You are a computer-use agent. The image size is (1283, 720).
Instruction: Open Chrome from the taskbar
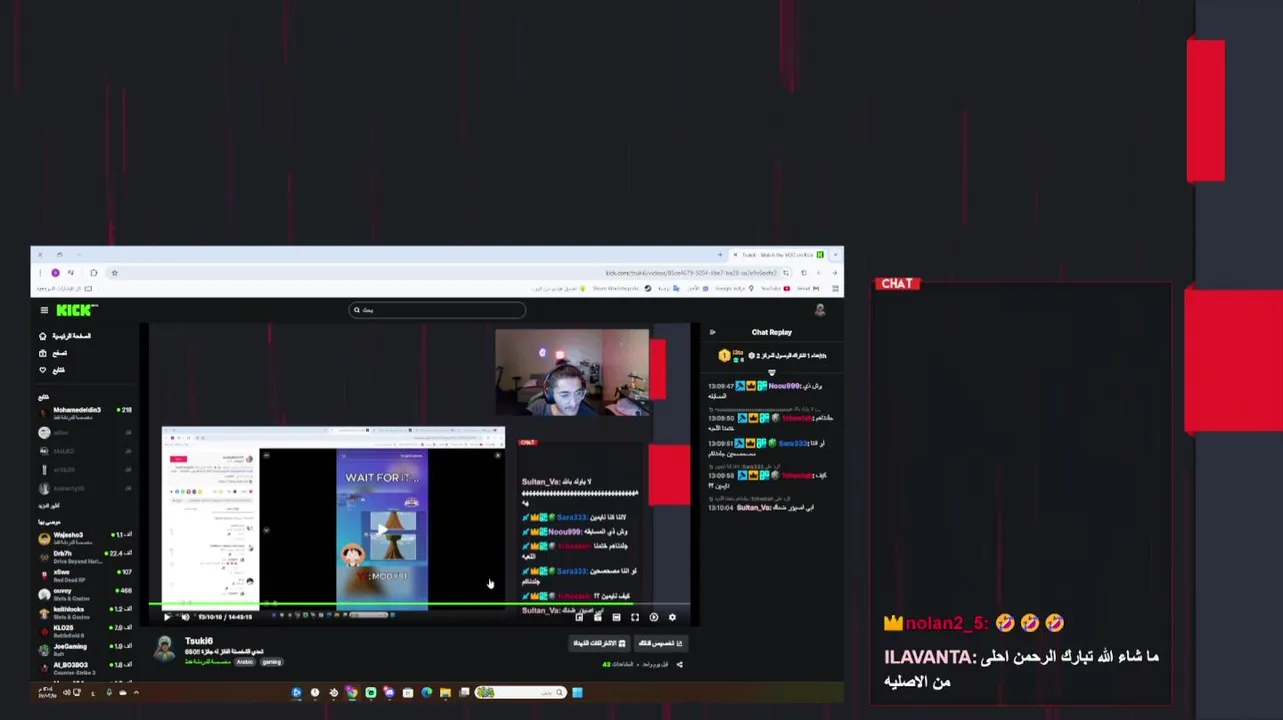click(351, 692)
